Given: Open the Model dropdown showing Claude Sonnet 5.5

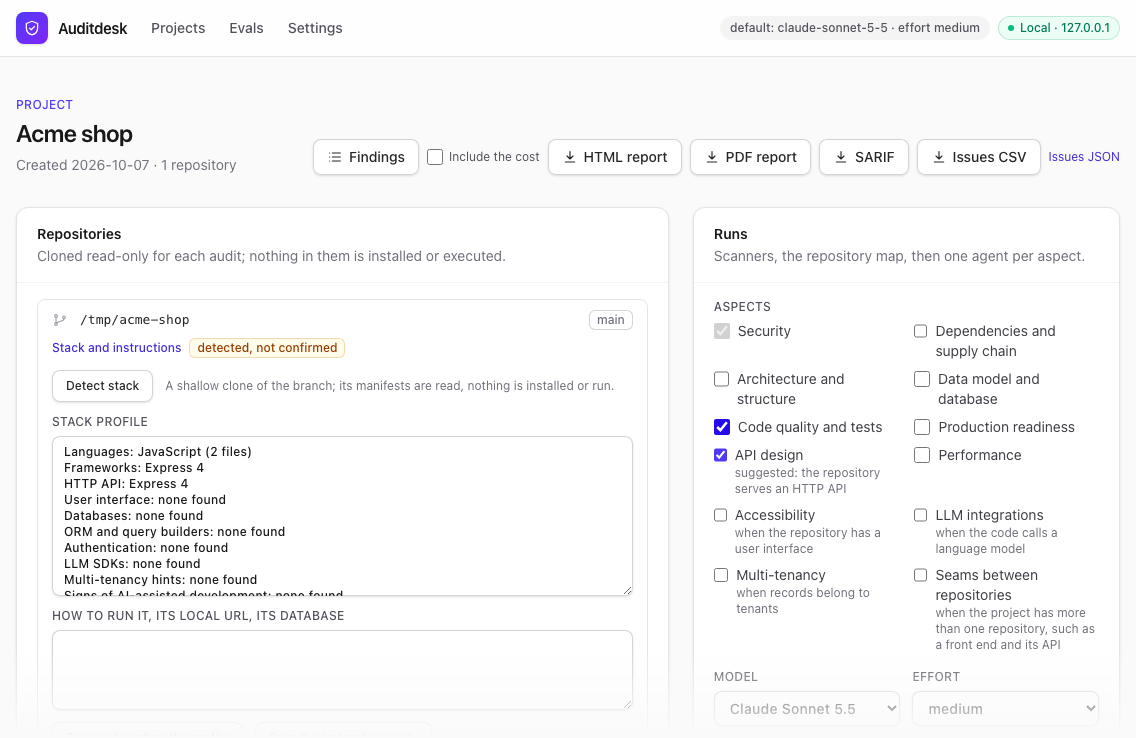Looking at the screenshot, I should point(807,709).
